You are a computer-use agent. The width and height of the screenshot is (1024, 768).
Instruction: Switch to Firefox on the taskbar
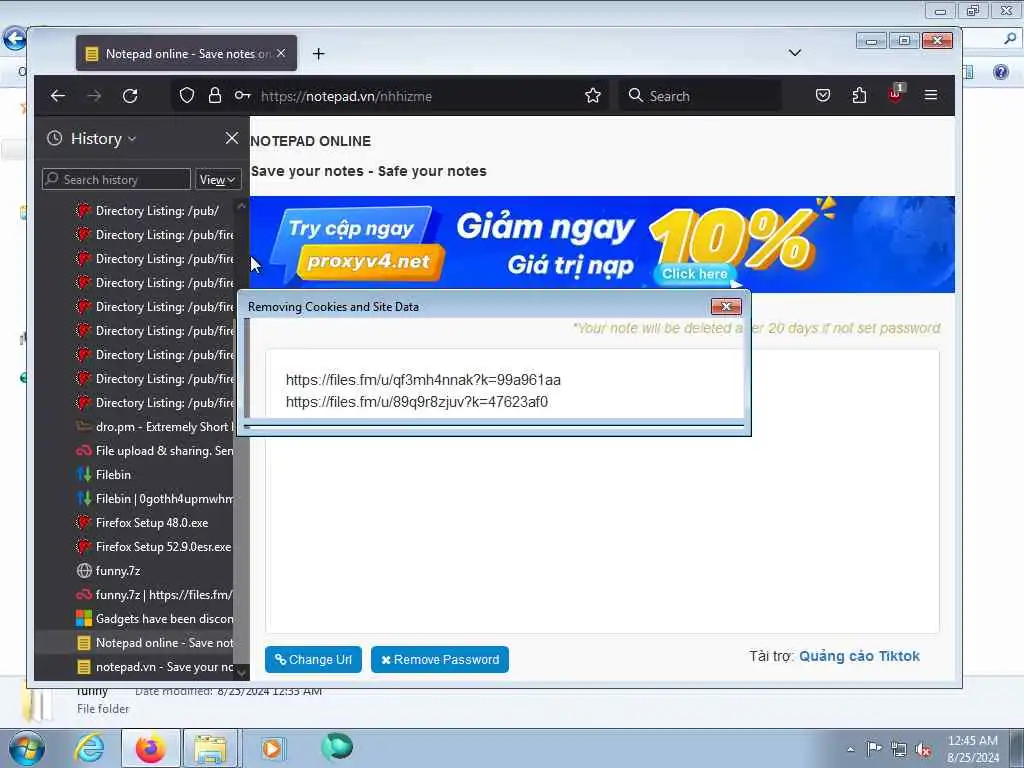click(150, 748)
